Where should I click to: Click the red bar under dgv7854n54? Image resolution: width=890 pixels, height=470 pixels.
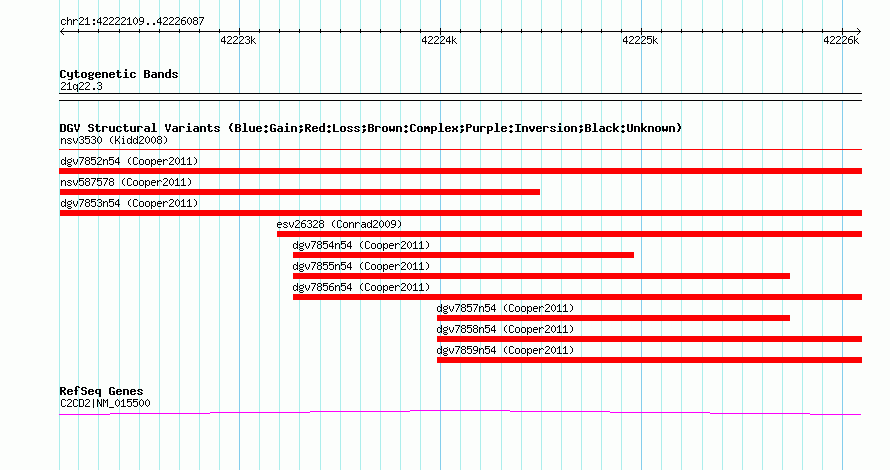(x=463, y=255)
